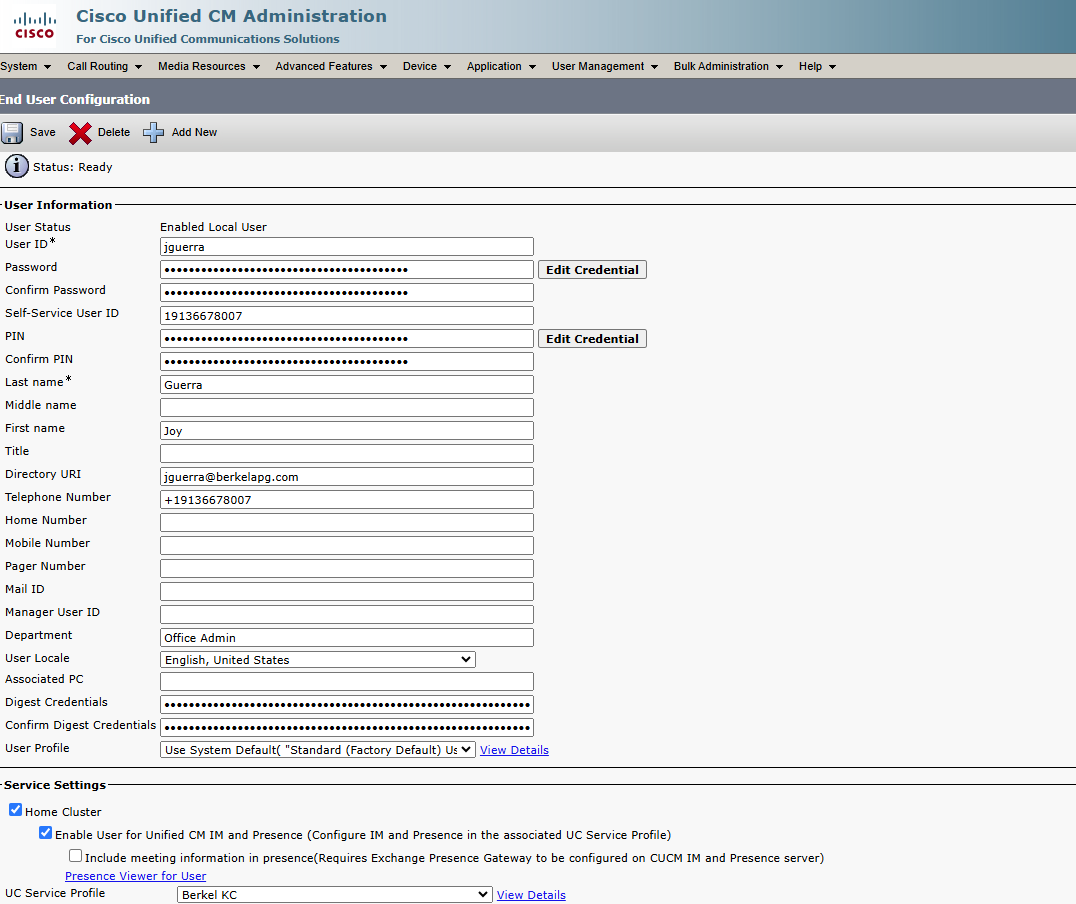
Task: Open the Help menu
Action: [x=817, y=67]
